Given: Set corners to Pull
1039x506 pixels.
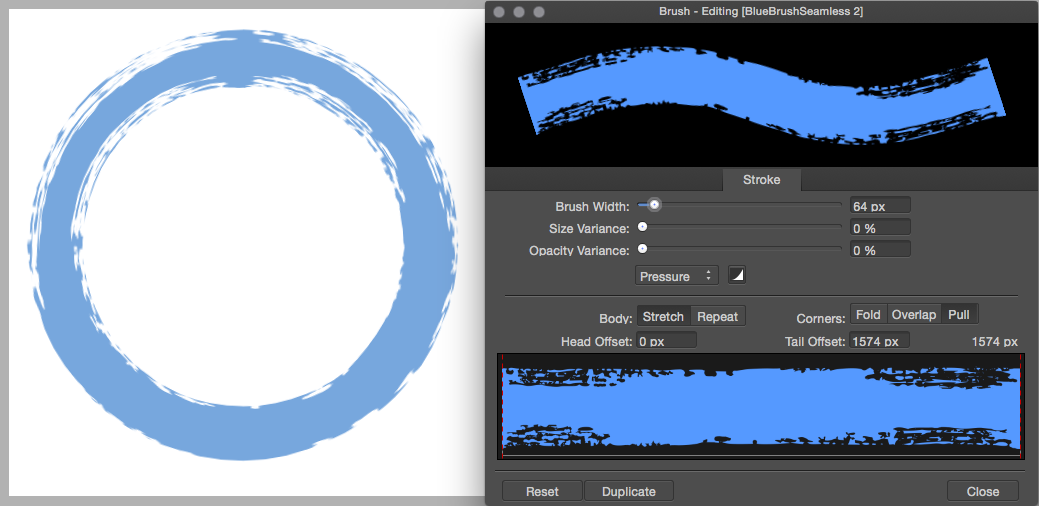Looking at the screenshot, I should tap(959, 315).
